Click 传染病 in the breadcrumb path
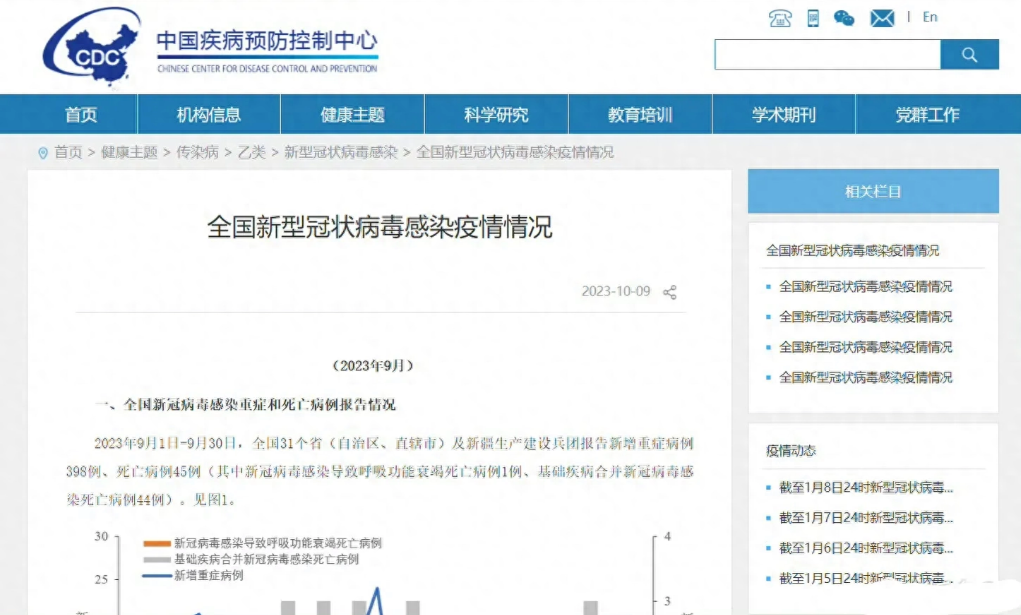The image size is (1021, 615). 197,152
